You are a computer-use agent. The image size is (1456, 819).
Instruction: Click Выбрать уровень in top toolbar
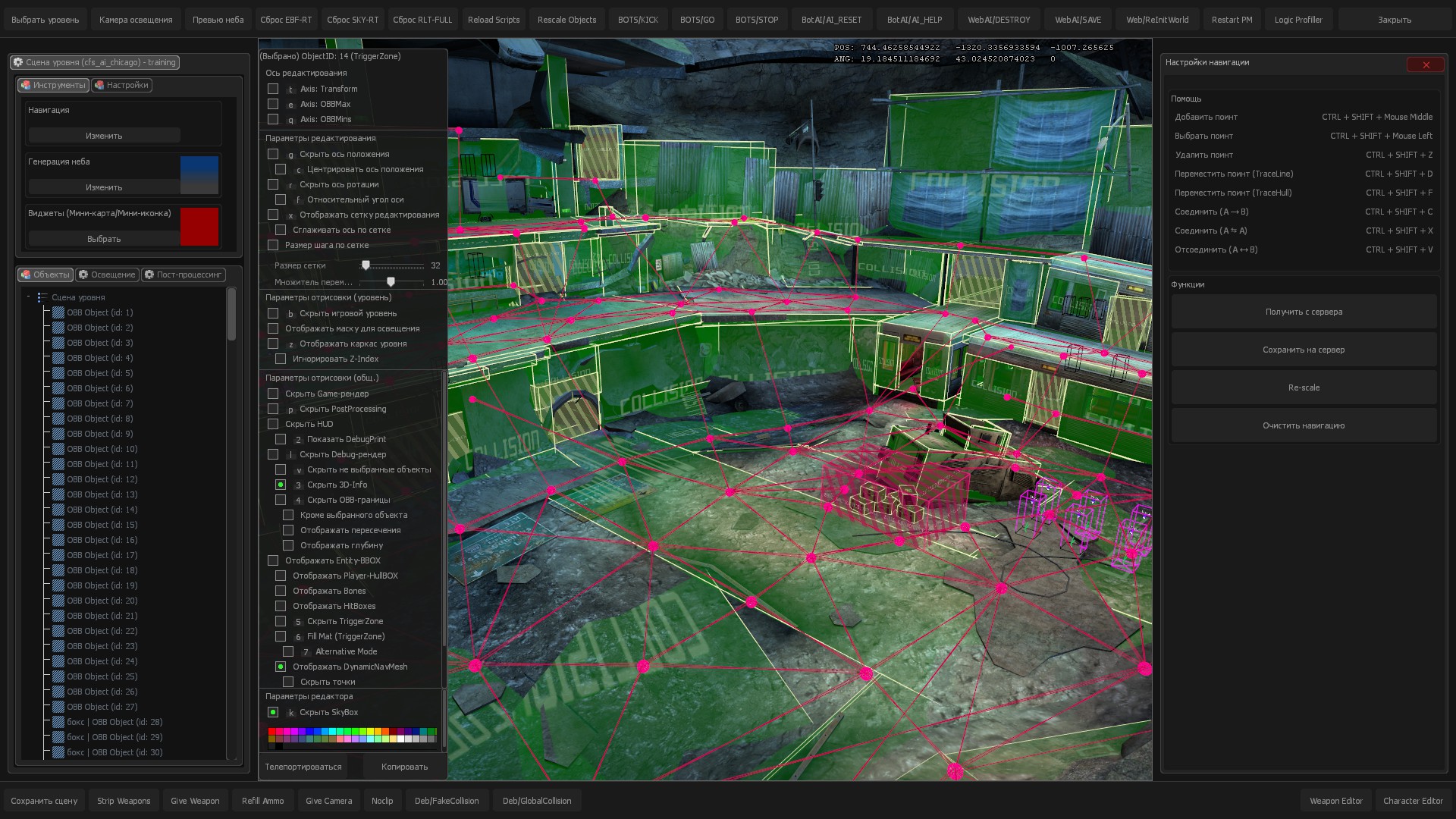pyautogui.click(x=45, y=20)
